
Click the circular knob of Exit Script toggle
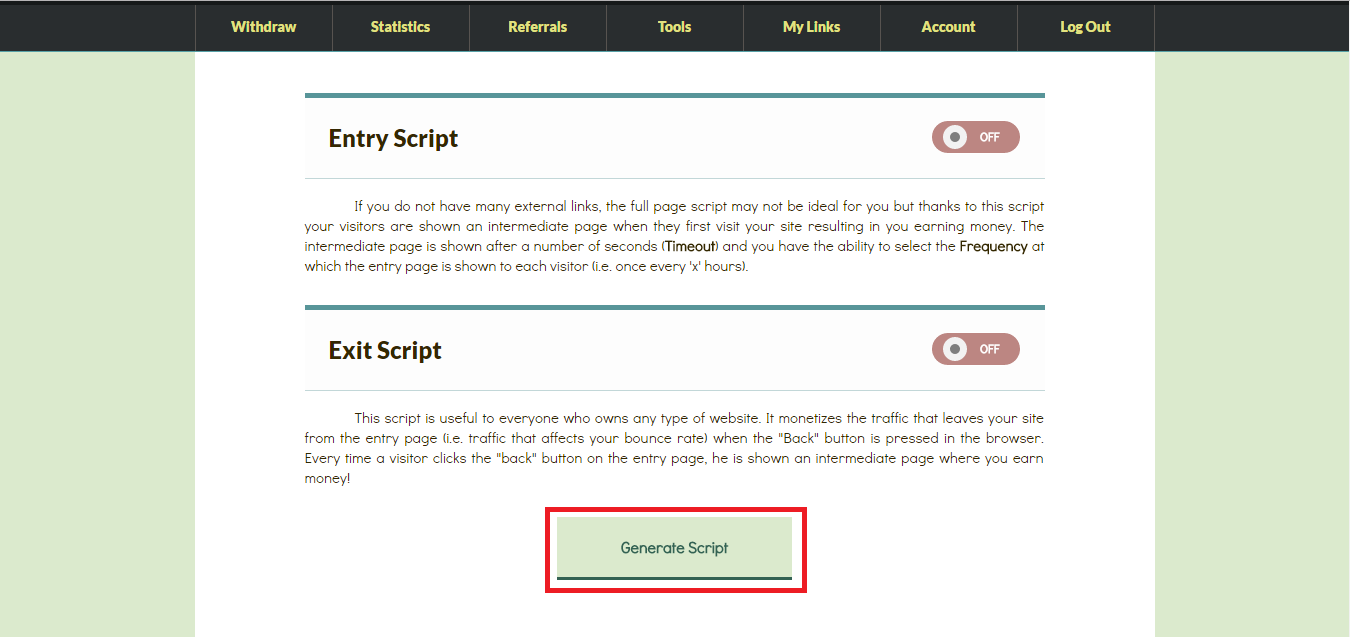tap(956, 349)
